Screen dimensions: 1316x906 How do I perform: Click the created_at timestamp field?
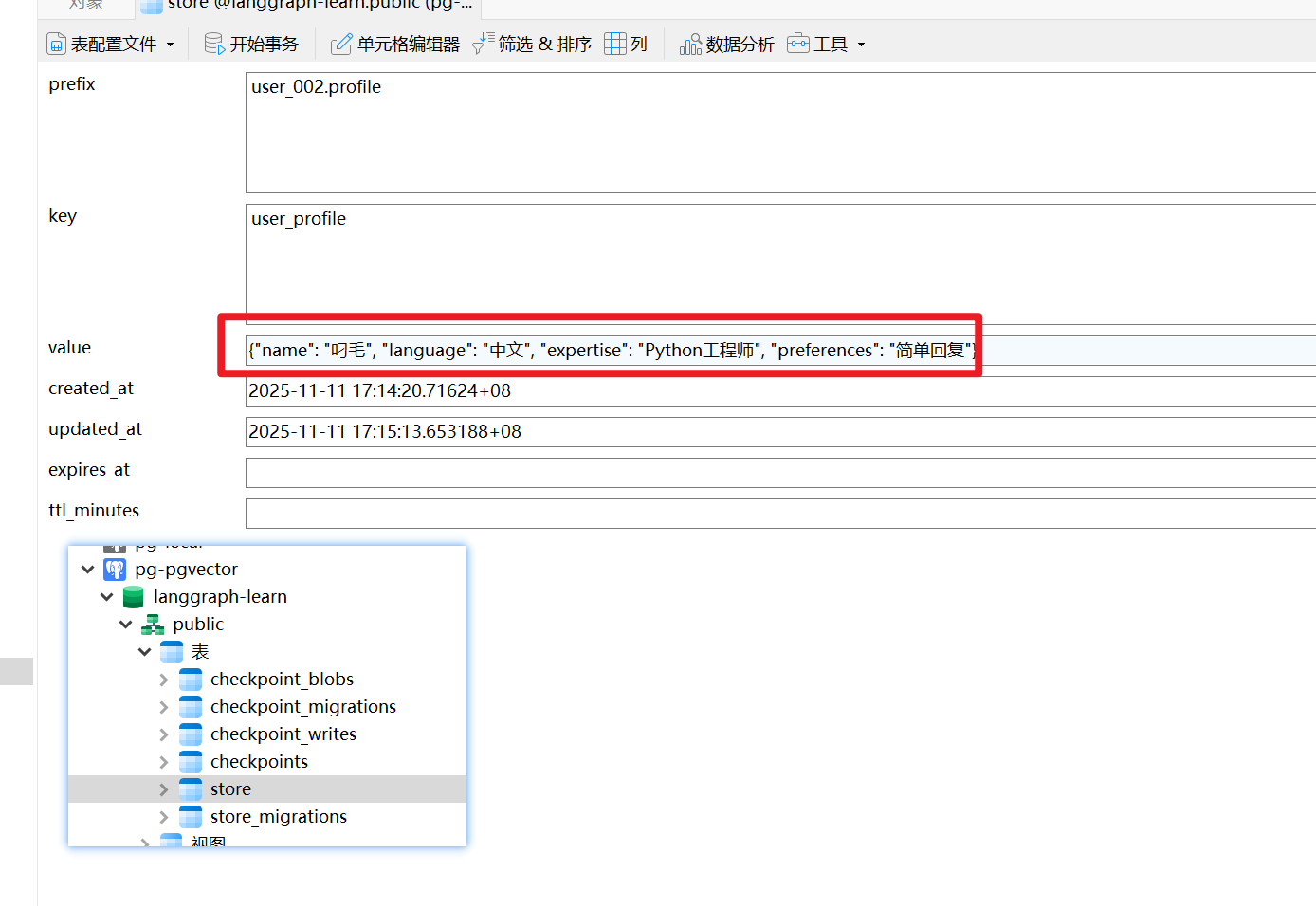pos(780,391)
